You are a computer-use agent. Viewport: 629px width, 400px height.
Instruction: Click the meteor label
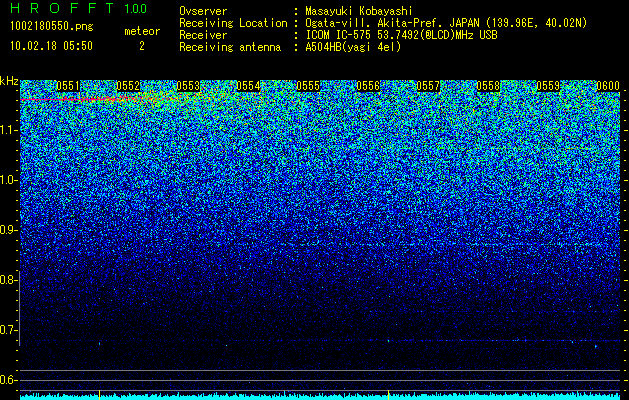click(142, 31)
